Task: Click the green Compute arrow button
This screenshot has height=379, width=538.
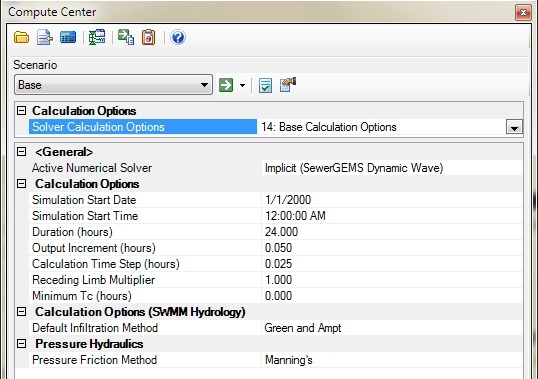Action: pyautogui.click(x=226, y=85)
